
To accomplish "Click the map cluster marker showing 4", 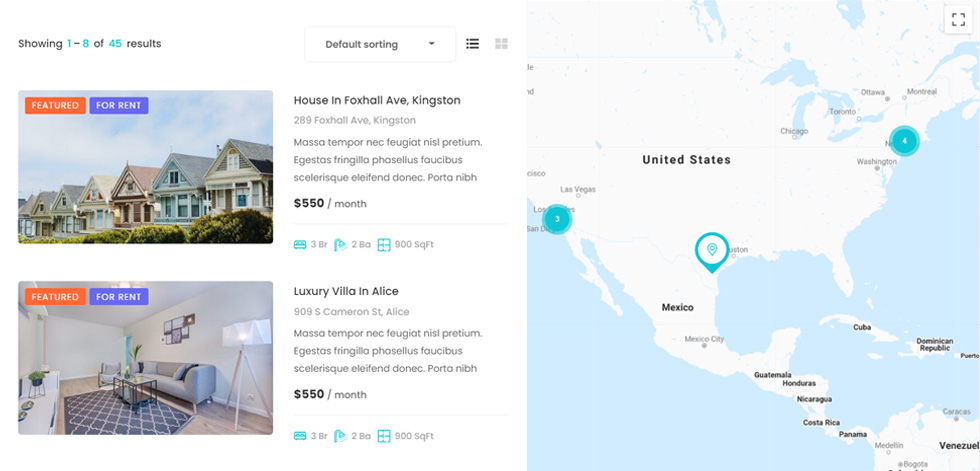I will click(x=904, y=141).
